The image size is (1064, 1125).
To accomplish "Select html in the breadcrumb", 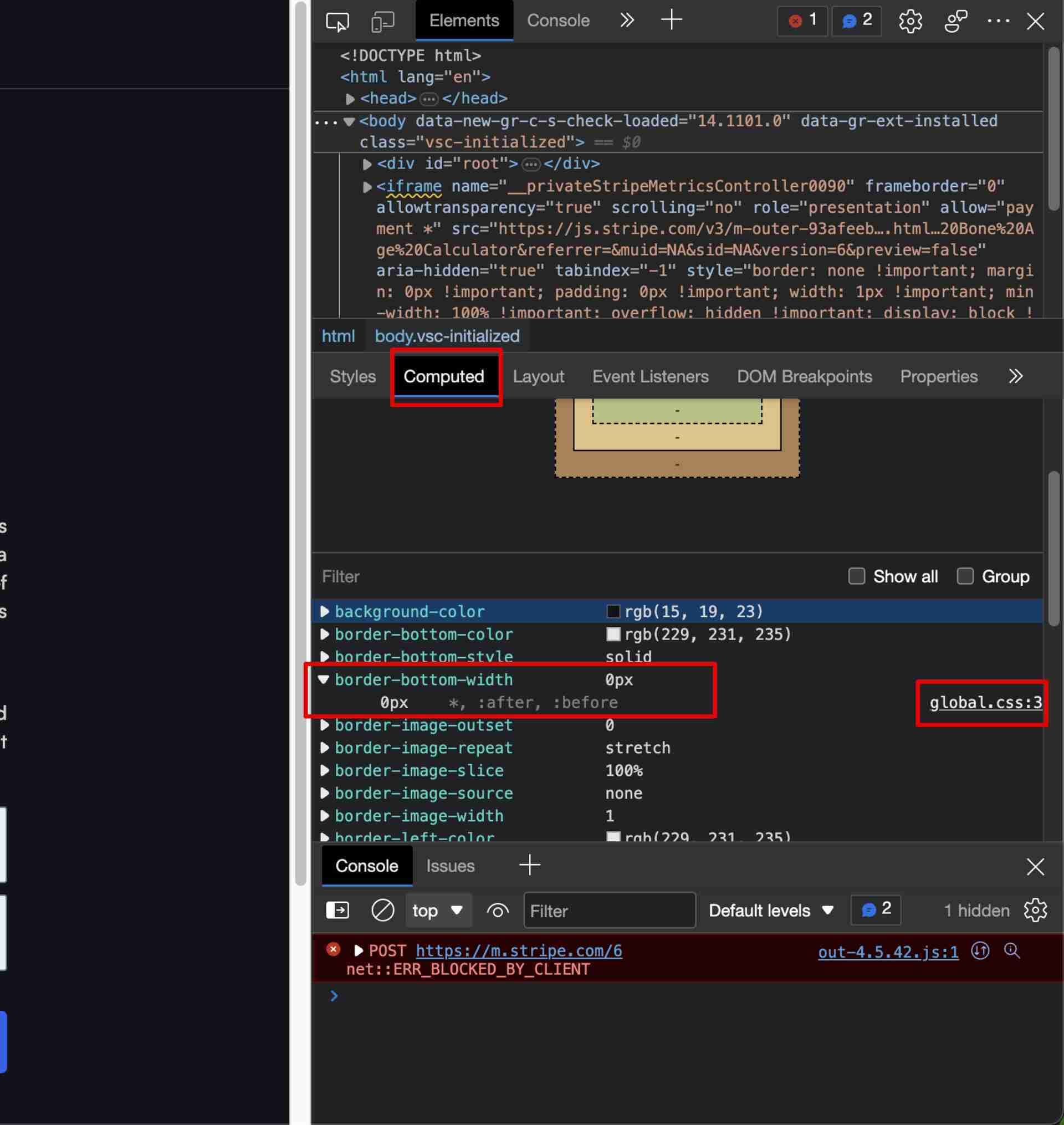I will pos(338,336).
